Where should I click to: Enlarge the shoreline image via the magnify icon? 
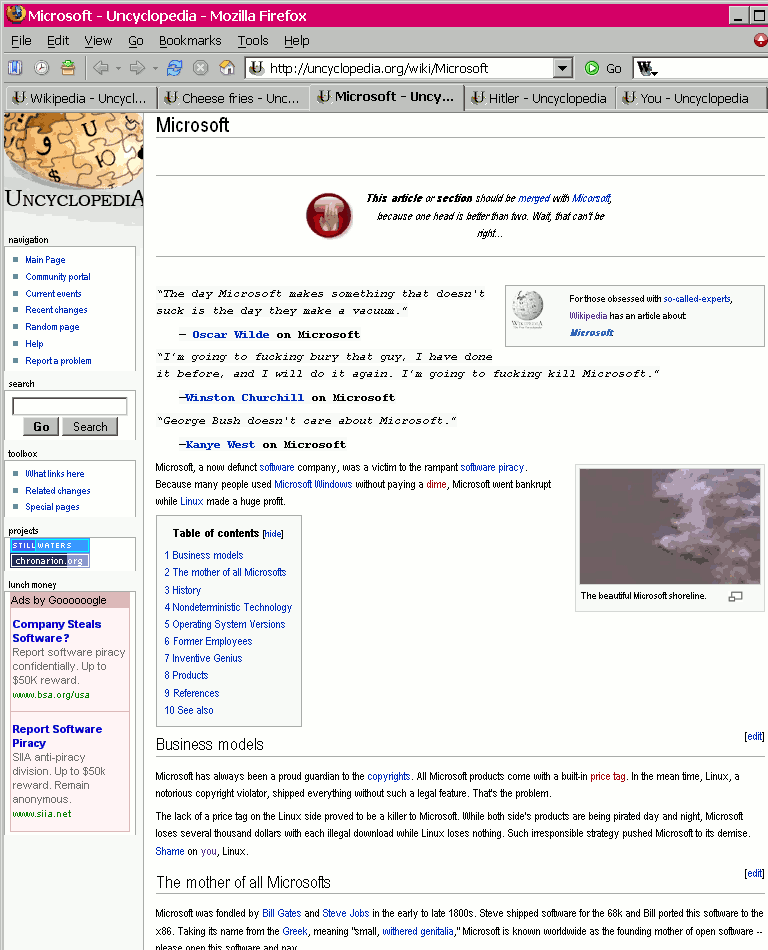735,597
